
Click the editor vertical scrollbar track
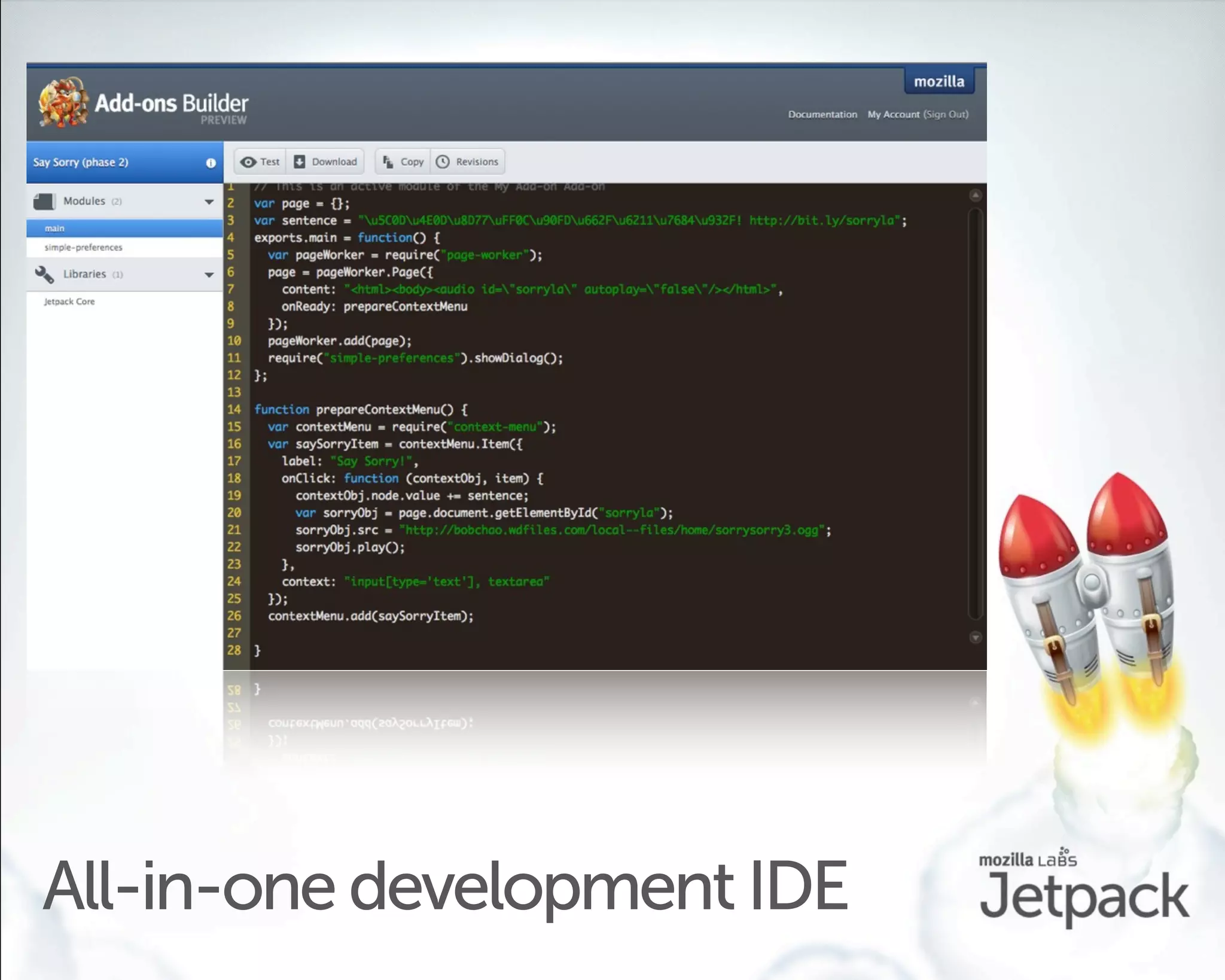click(976, 414)
